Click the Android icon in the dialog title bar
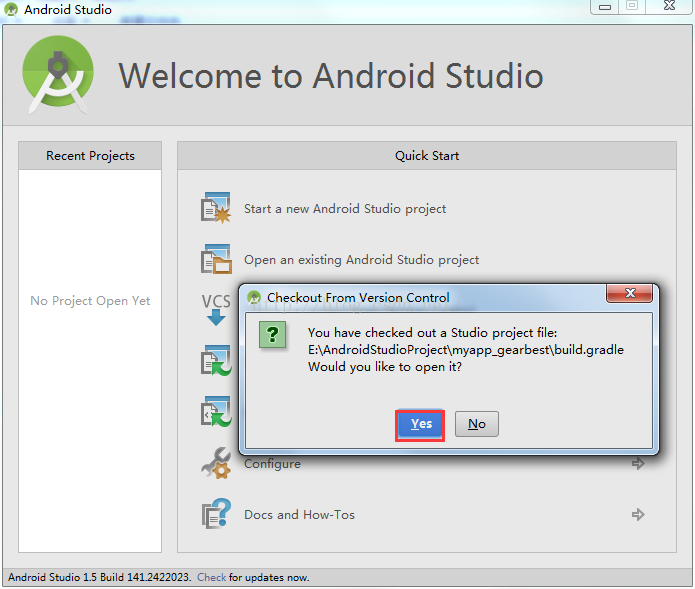 [x=254, y=297]
